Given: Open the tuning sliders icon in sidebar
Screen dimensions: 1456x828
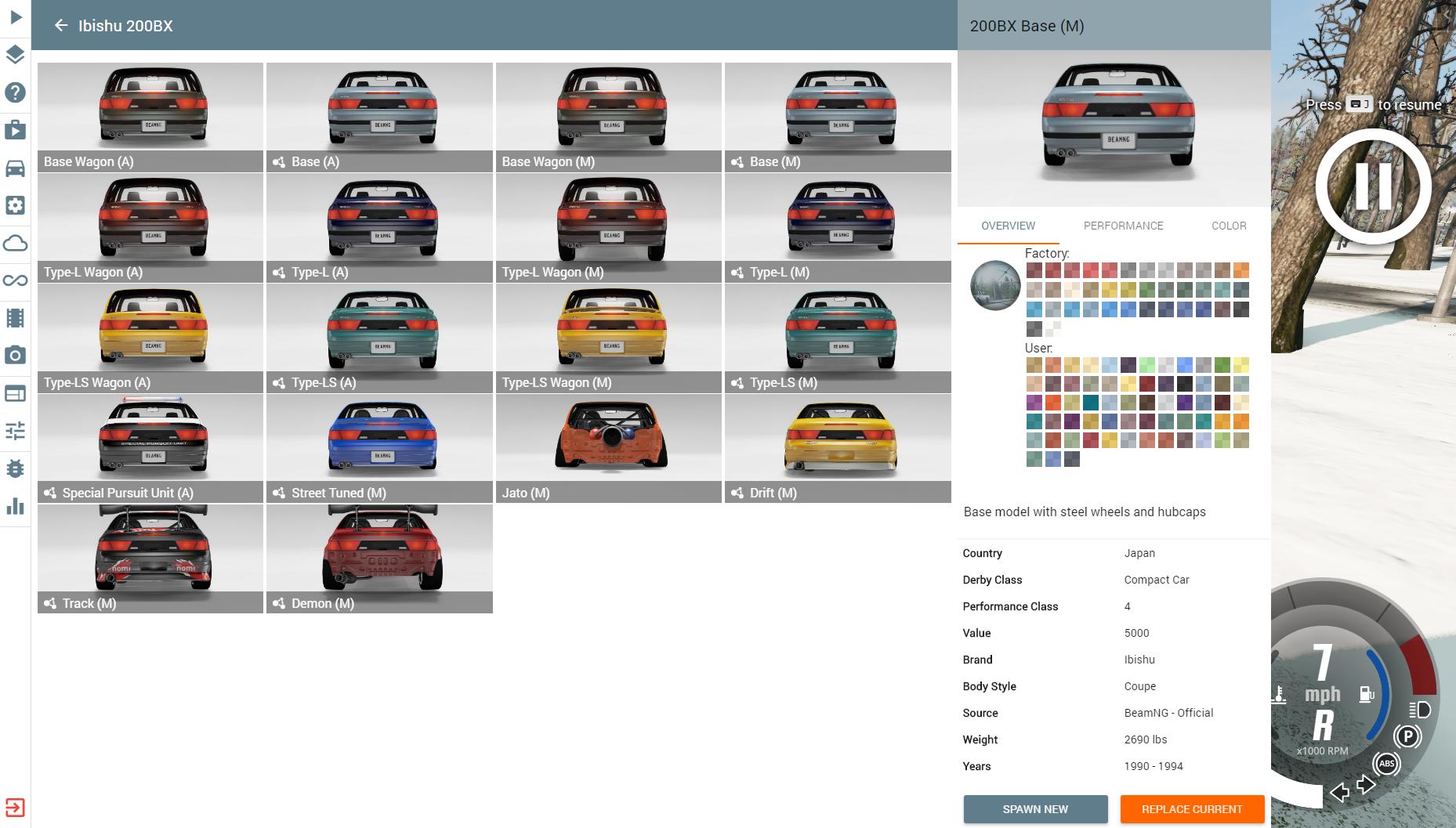Looking at the screenshot, I should pos(16,431).
